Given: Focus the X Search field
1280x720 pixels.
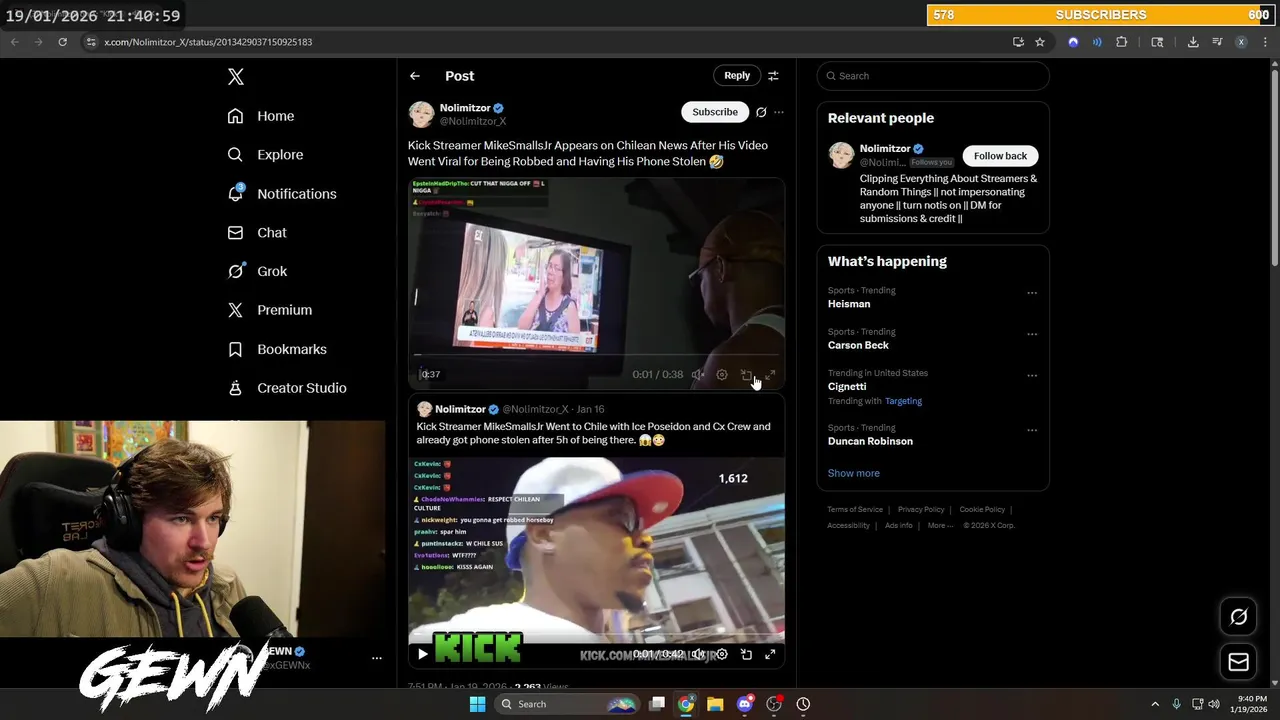Looking at the screenshot, I should tap(933, 76).
